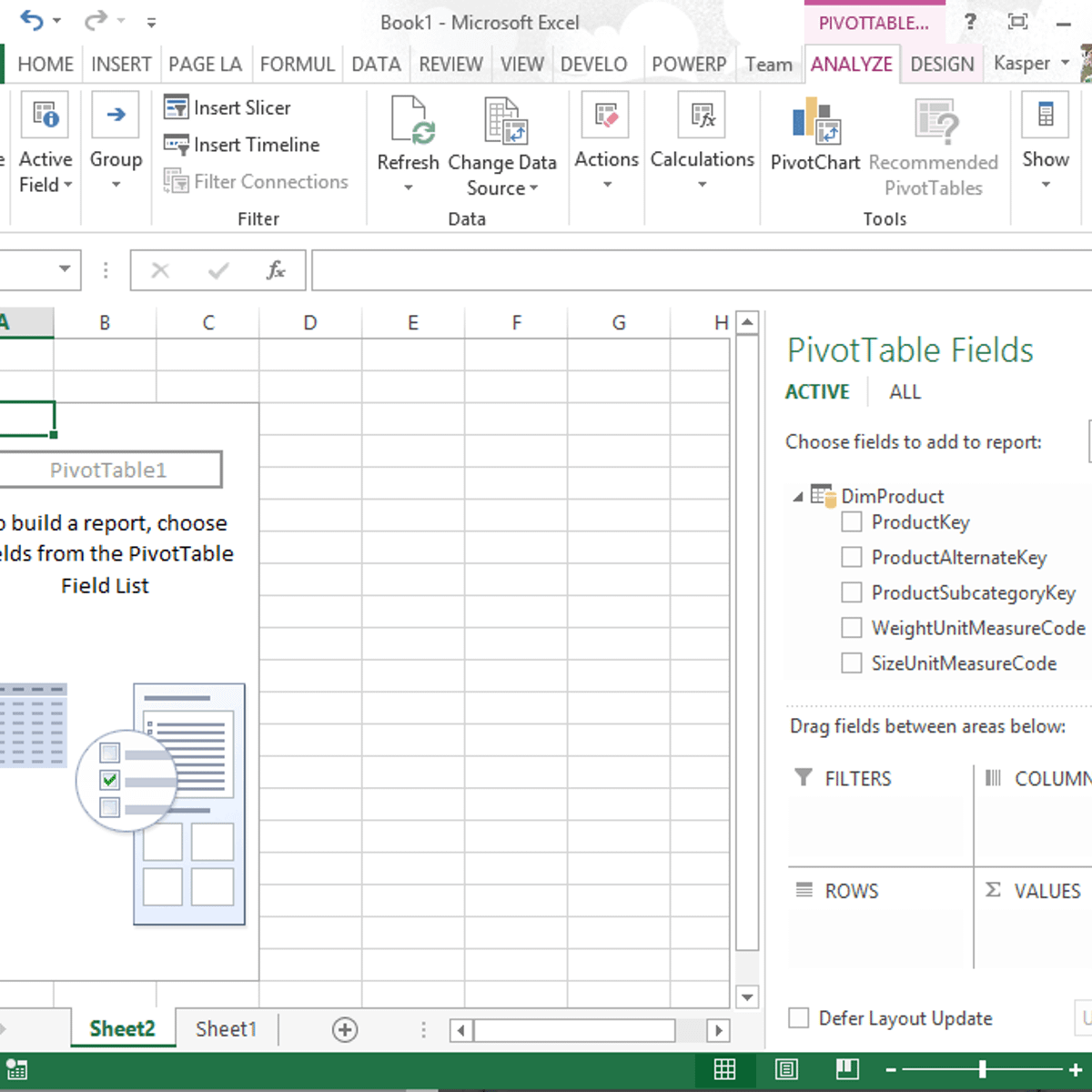Open the DESIGN ribbon tab

tap(942, 65)
